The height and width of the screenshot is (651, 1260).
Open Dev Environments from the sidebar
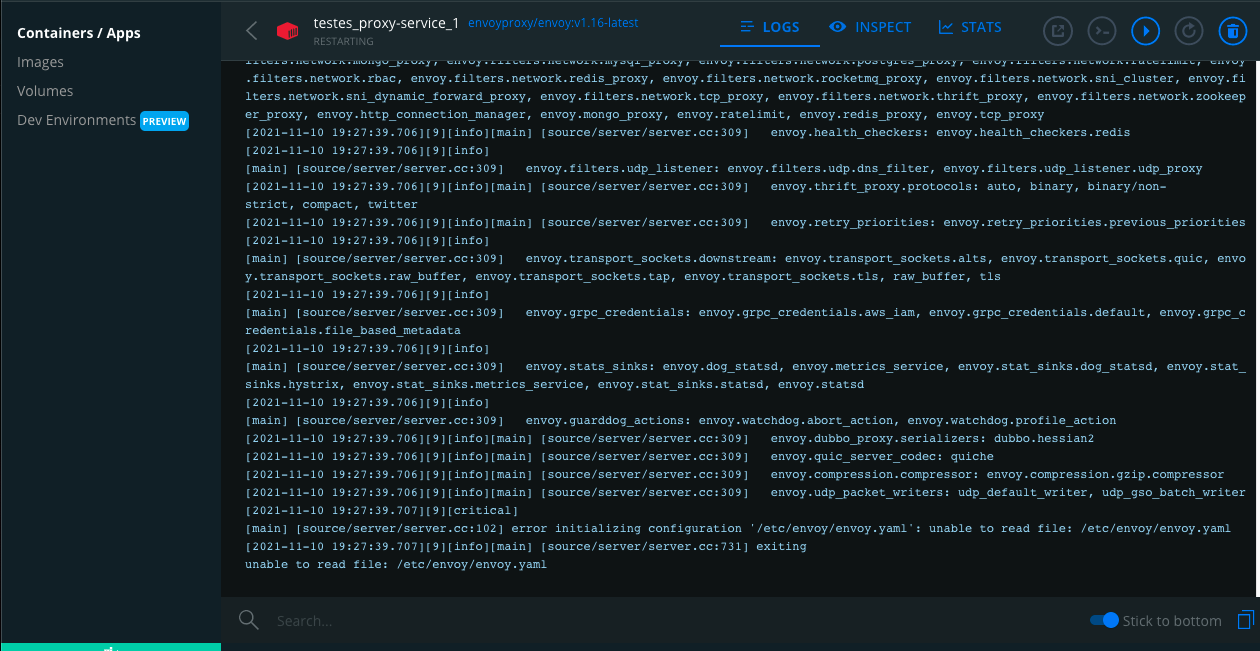(76, 120)
